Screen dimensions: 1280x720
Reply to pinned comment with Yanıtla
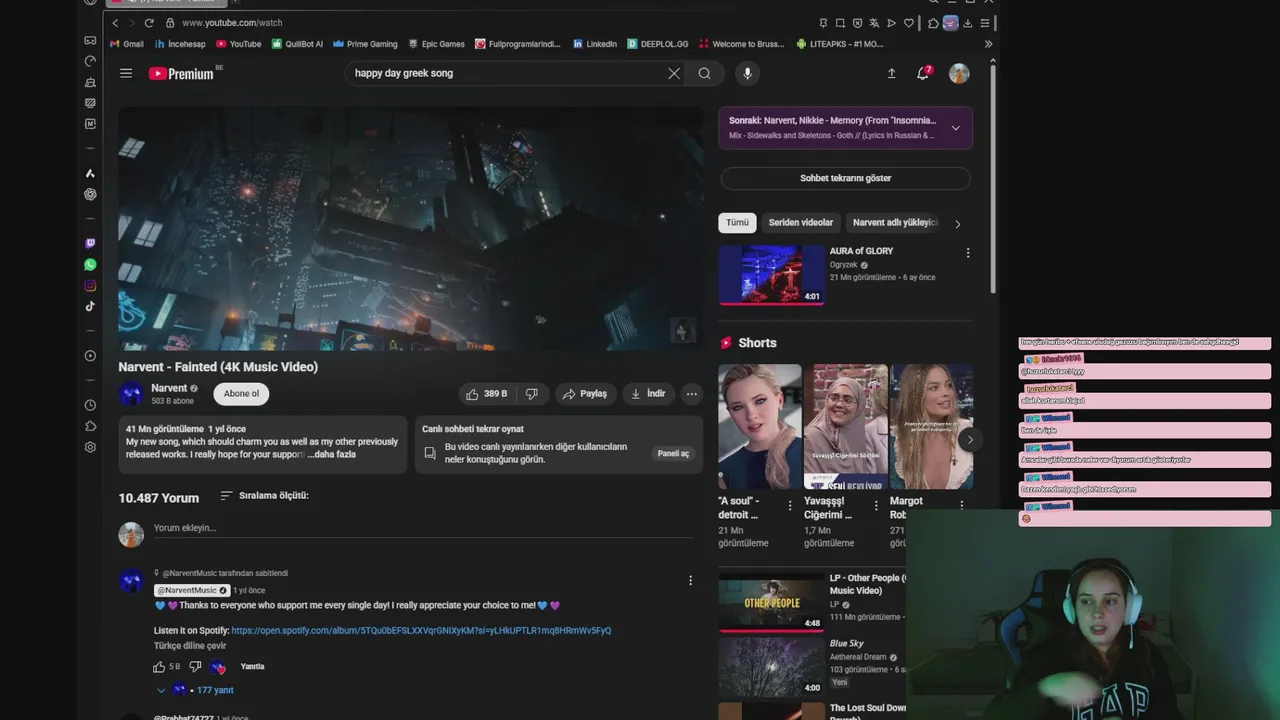(x=253, y=667)
